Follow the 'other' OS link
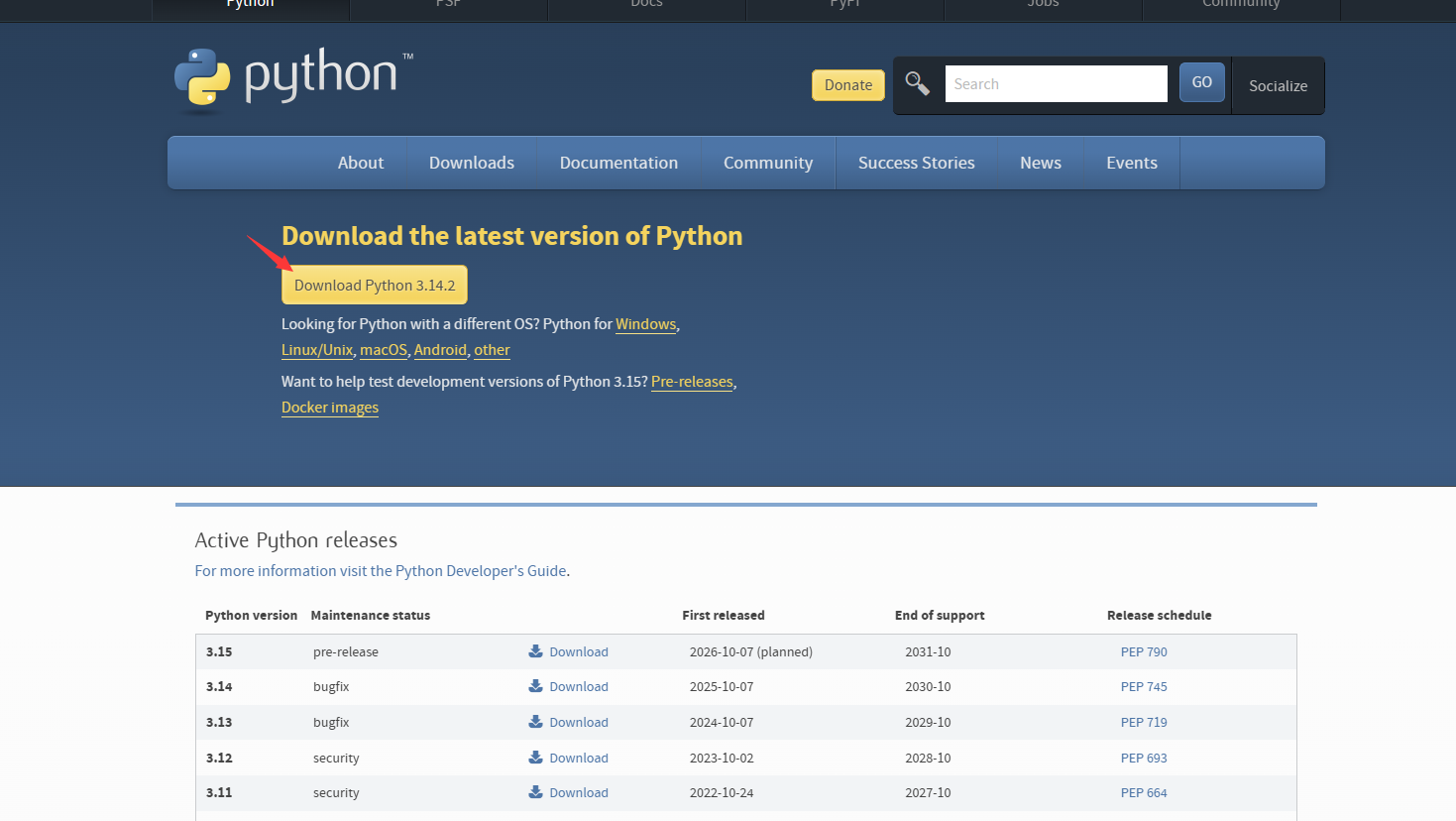 [492, 350]
